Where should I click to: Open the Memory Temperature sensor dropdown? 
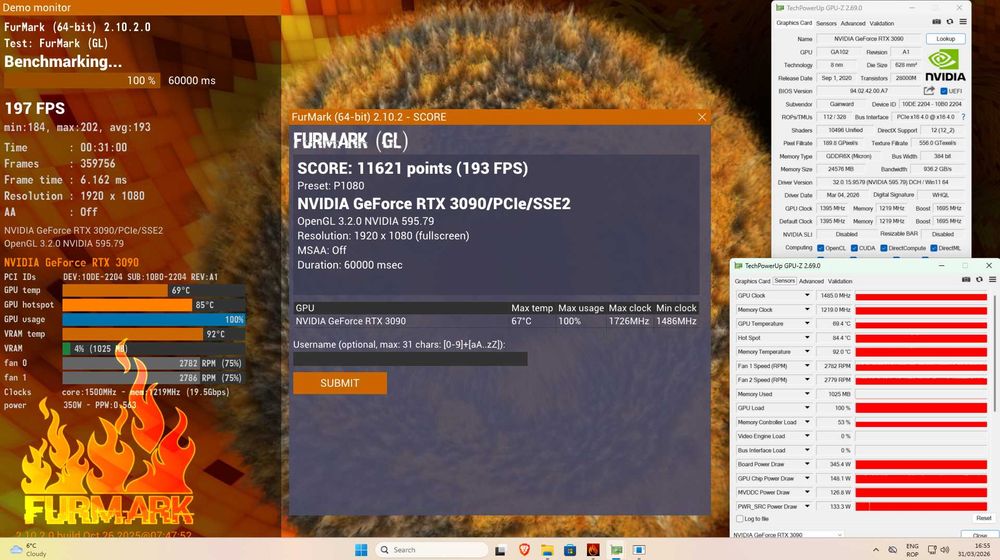pyautogui.click(x=807, y=351)
